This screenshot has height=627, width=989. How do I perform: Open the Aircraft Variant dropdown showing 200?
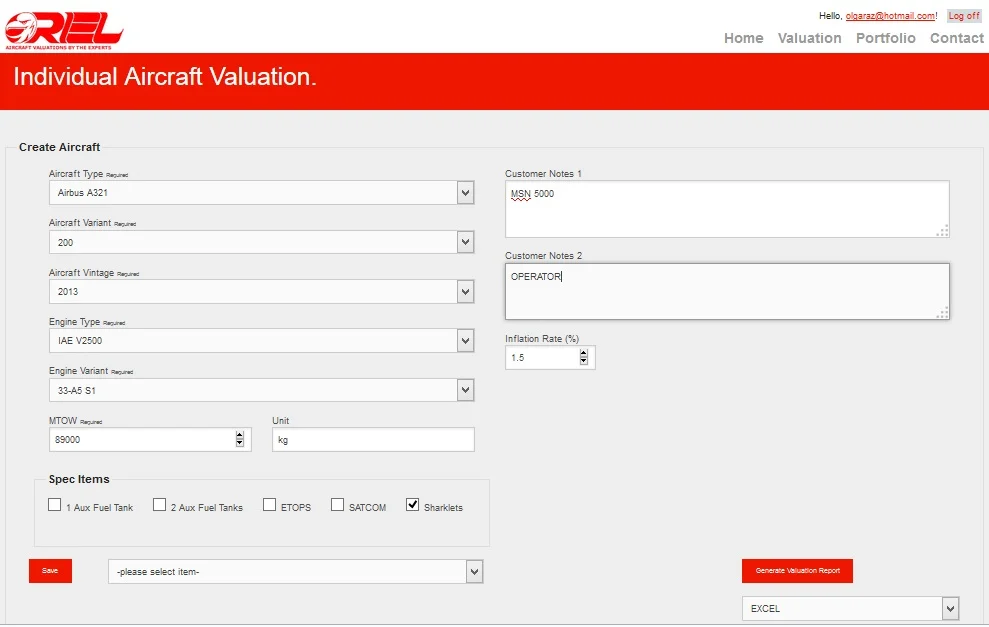pyautogui.click(x=261, y=242)
